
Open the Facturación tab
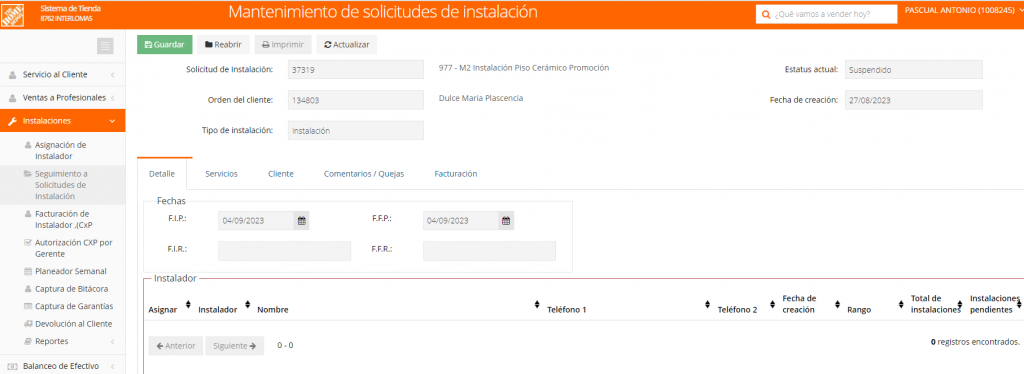click(456, 174)
